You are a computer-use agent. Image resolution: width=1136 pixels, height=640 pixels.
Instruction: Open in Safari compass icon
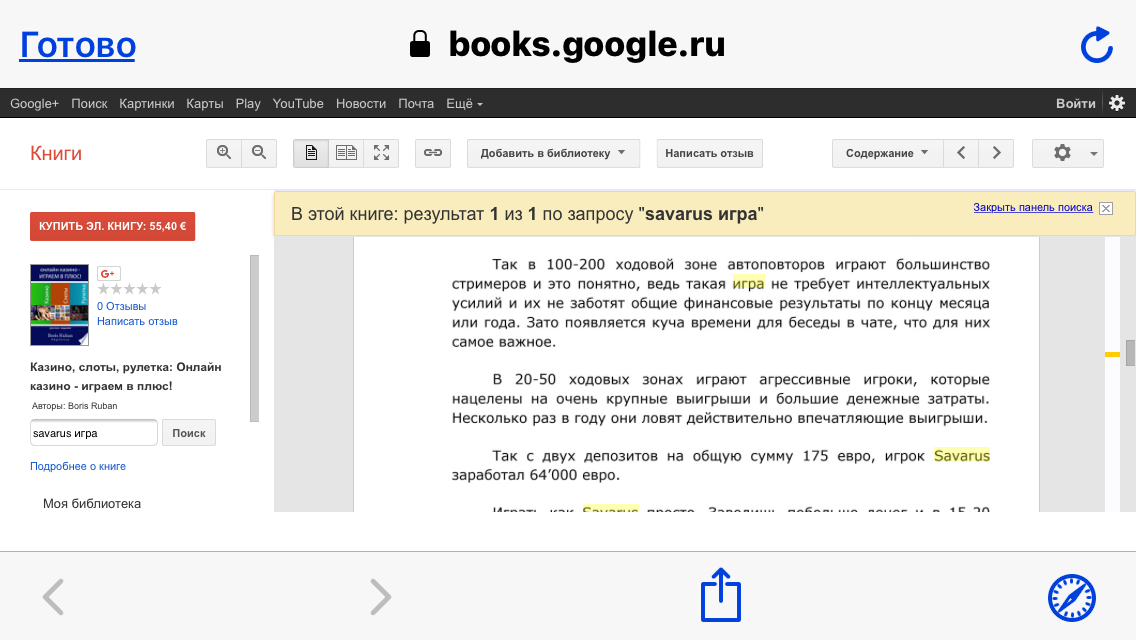point(1072,598)
